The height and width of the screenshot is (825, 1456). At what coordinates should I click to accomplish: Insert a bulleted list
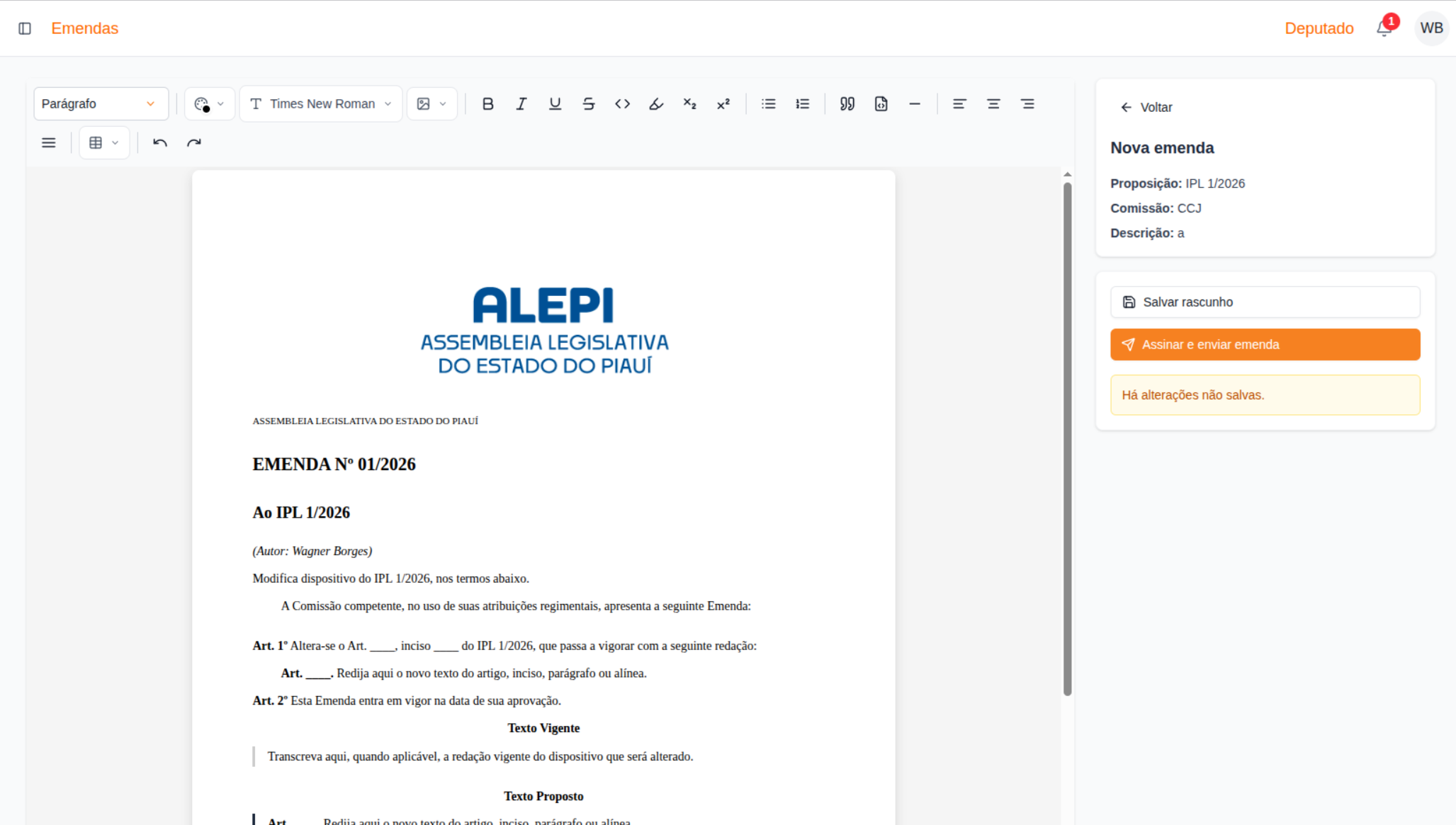pos(769,104)
